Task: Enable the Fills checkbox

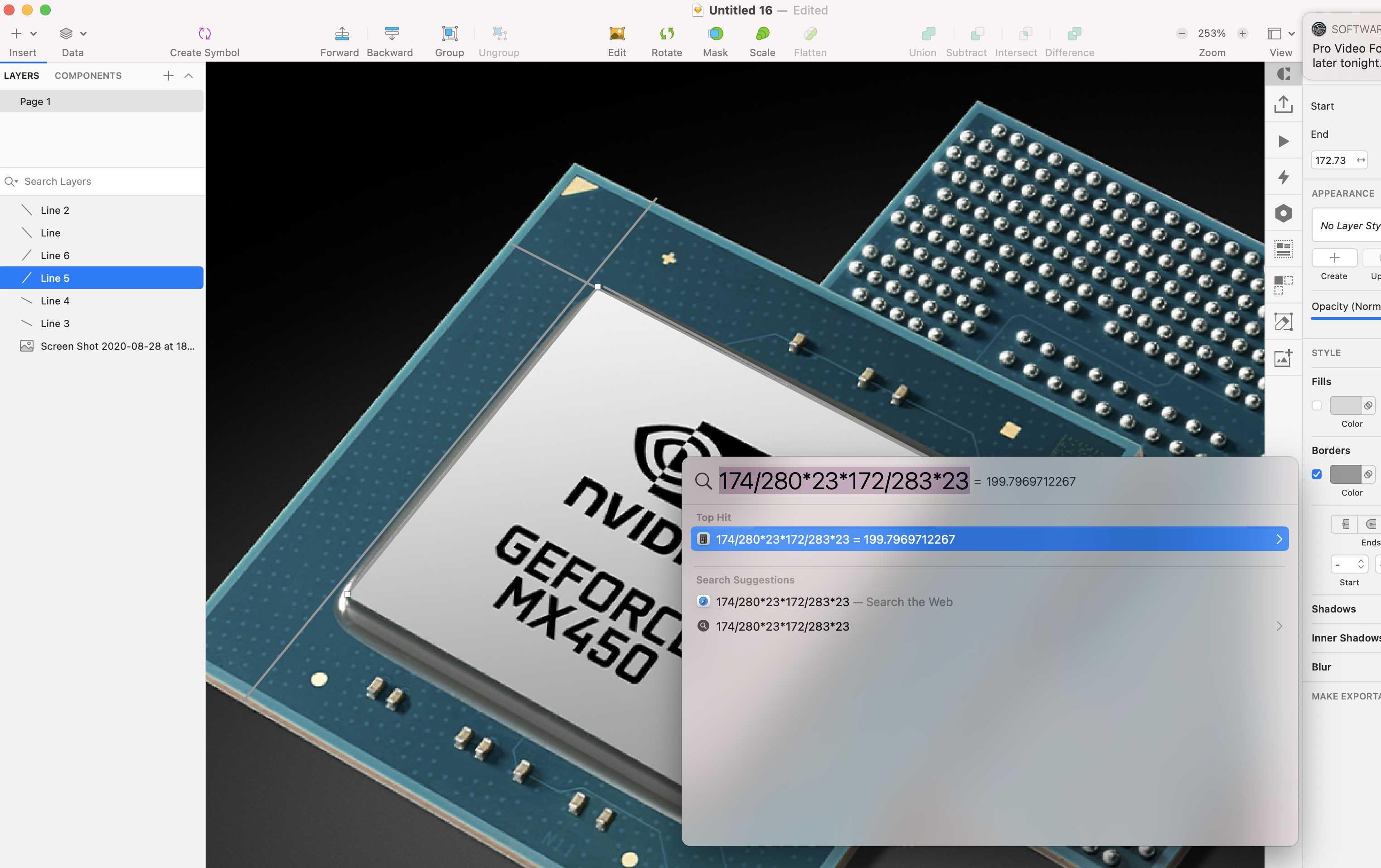Action: pos(1317,406)
